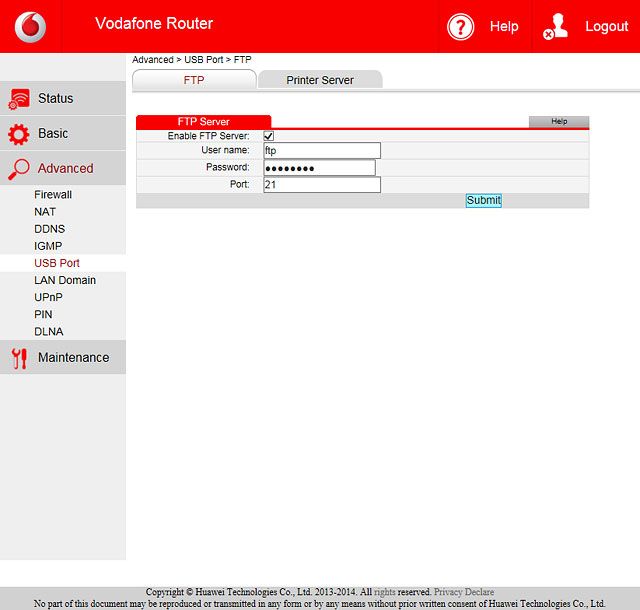The width and height of the screenshot is (640, 610).
Task: Click the Logout text in header
Action: tap(607, 27)
